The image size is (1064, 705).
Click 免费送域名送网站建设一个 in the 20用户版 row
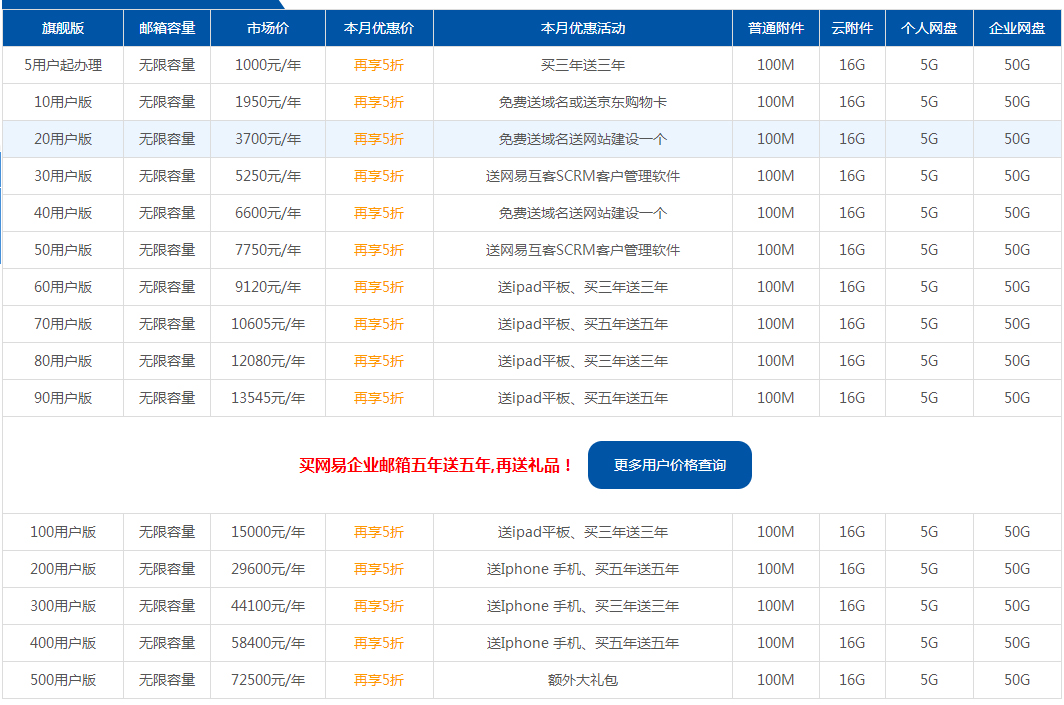click(583, 139)
